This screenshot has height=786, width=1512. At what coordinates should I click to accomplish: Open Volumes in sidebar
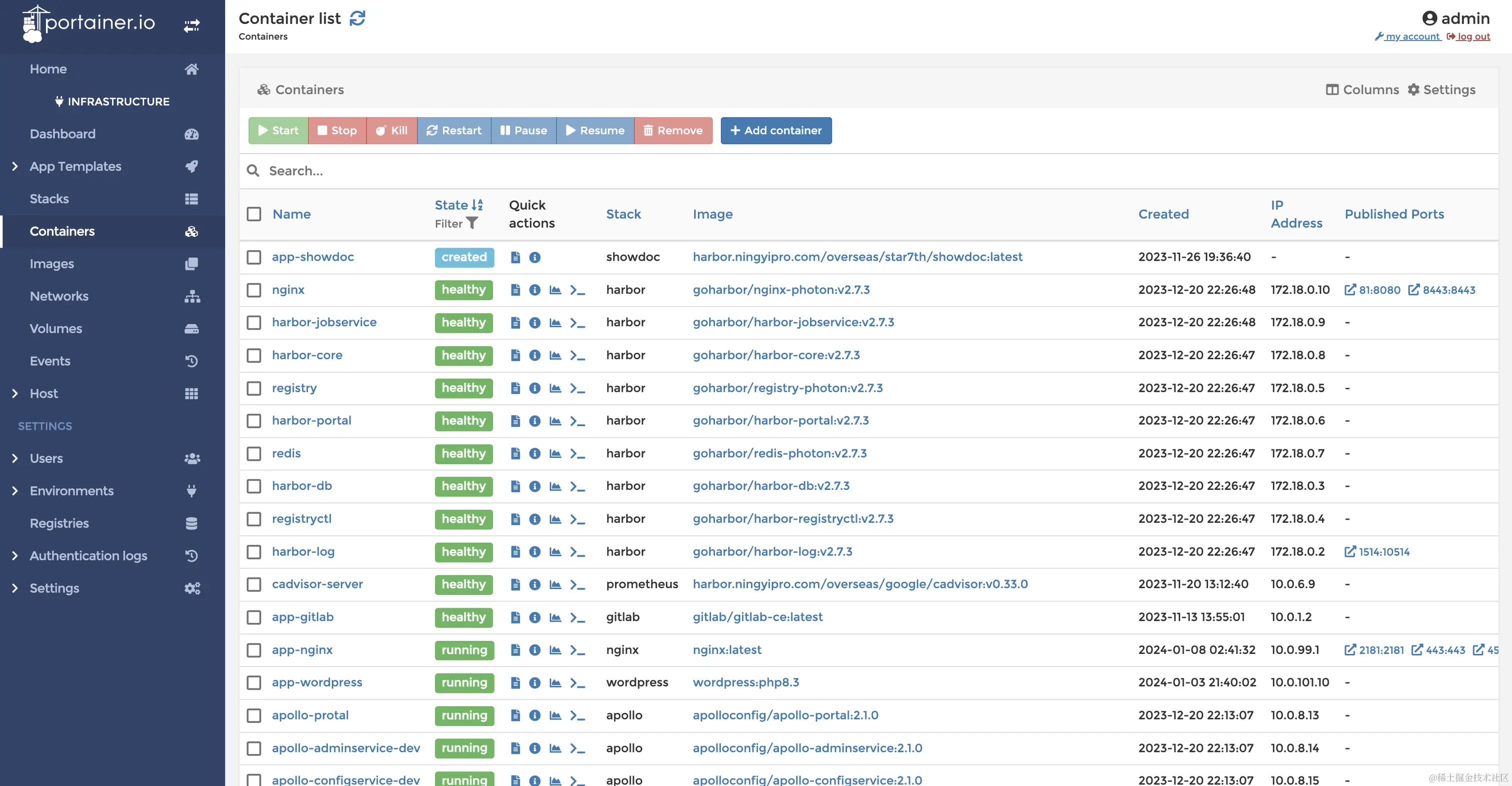pyautogui.click(x=112, y=328)
